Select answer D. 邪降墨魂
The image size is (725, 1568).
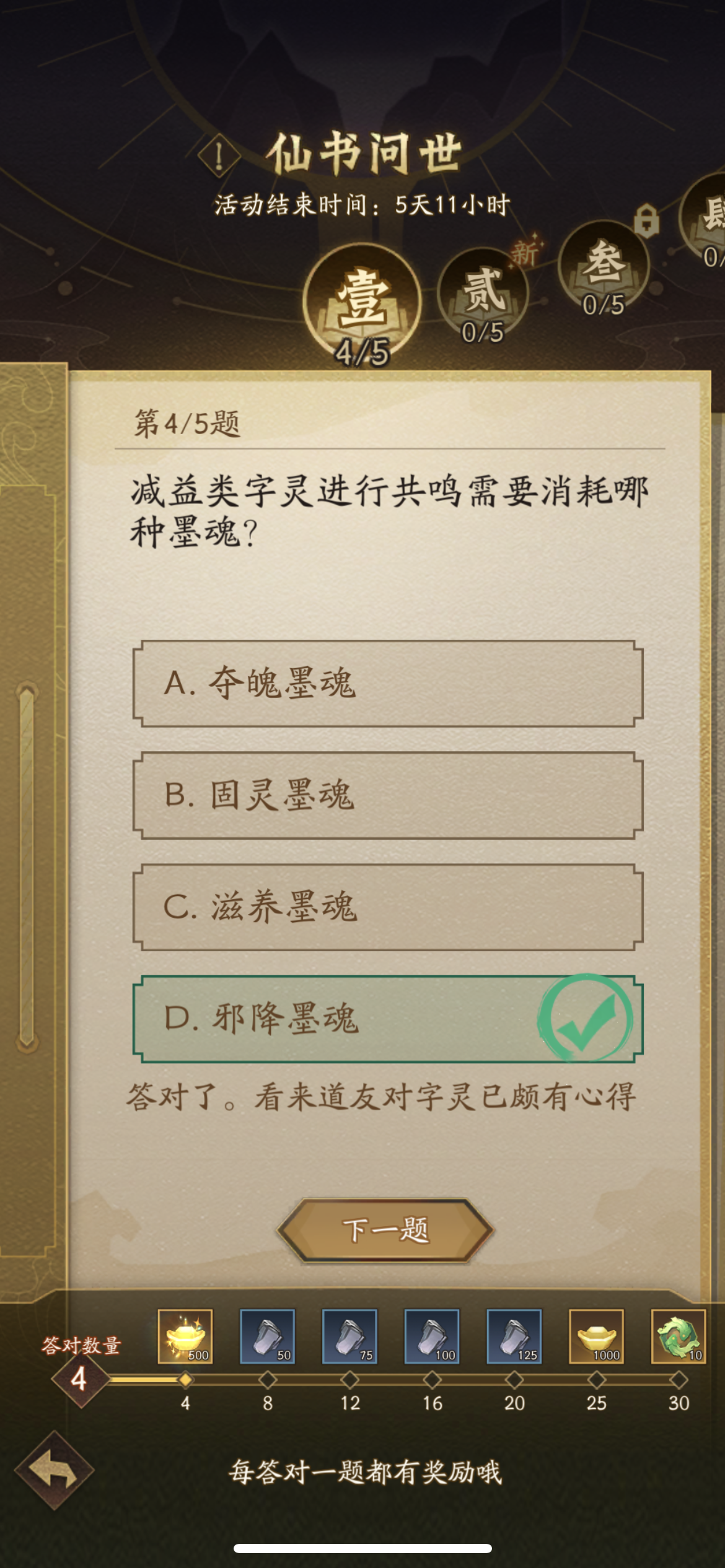388,1019
